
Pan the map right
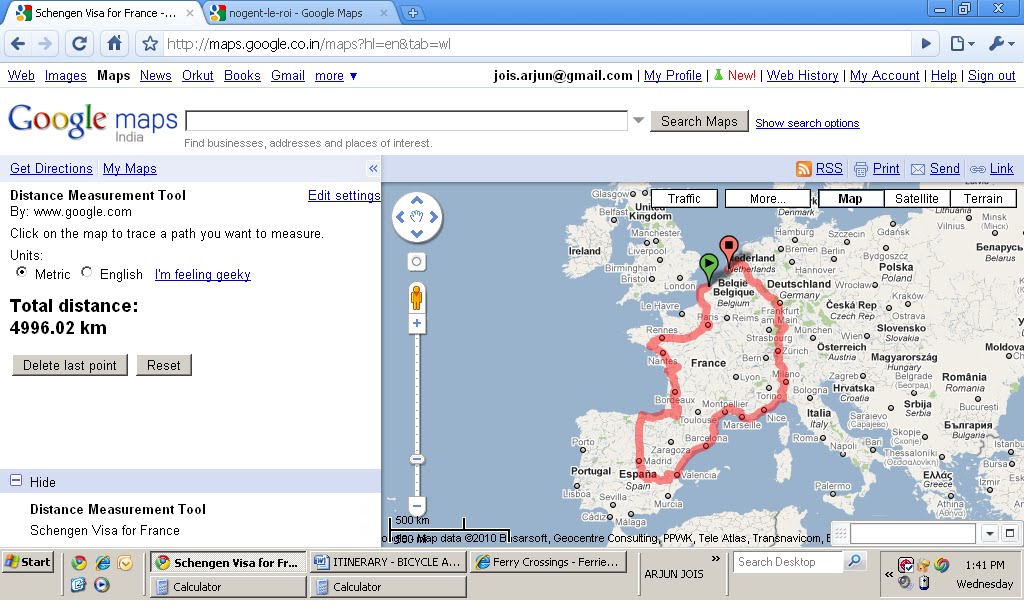coord(434,217)
